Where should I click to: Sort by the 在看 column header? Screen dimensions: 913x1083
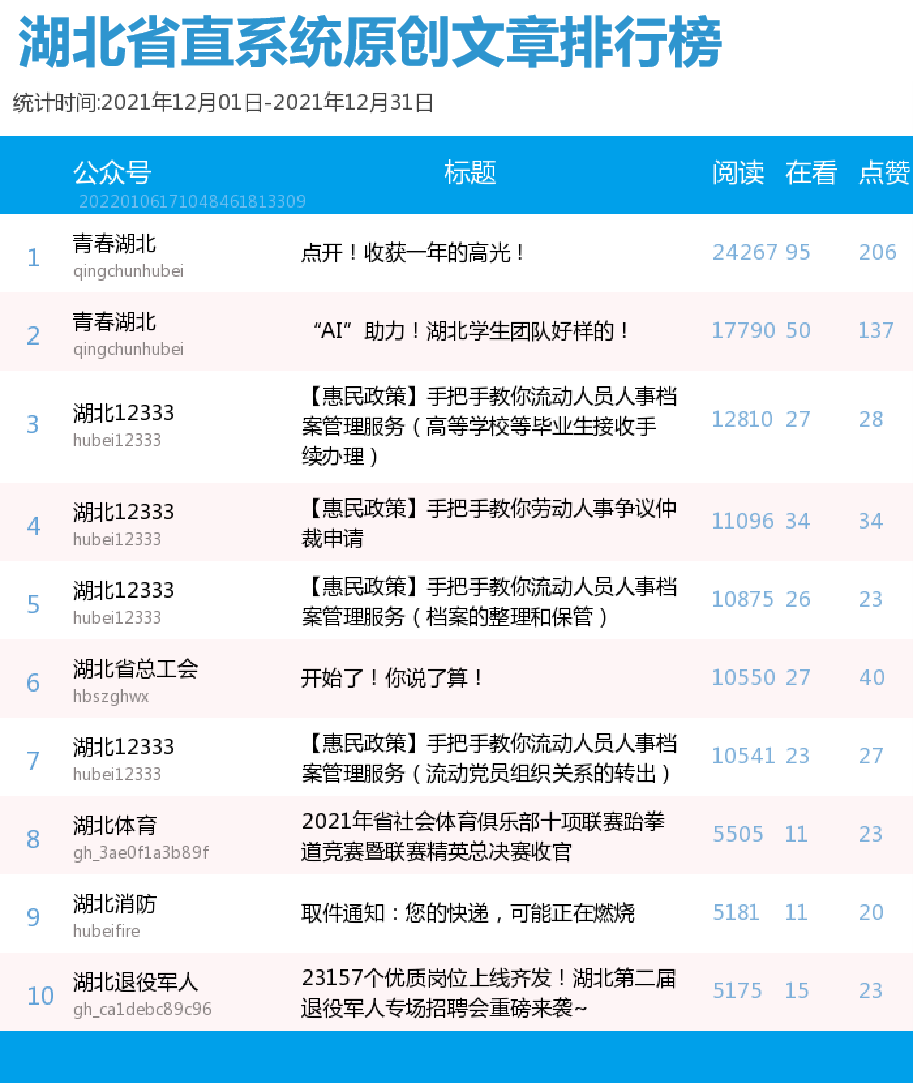[x=809, y=173]
